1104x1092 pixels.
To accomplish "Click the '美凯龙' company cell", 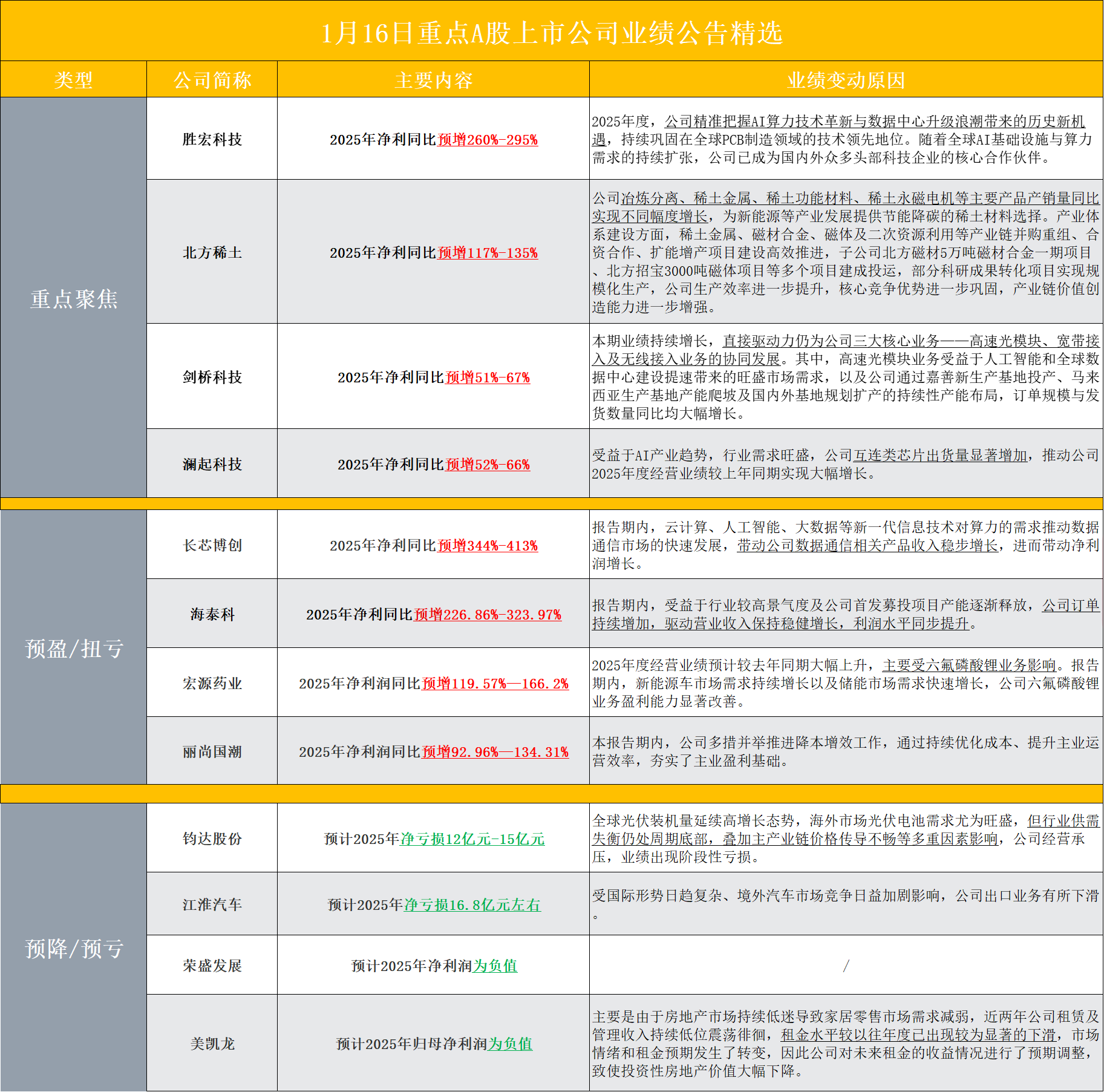I will [212, 1044].
